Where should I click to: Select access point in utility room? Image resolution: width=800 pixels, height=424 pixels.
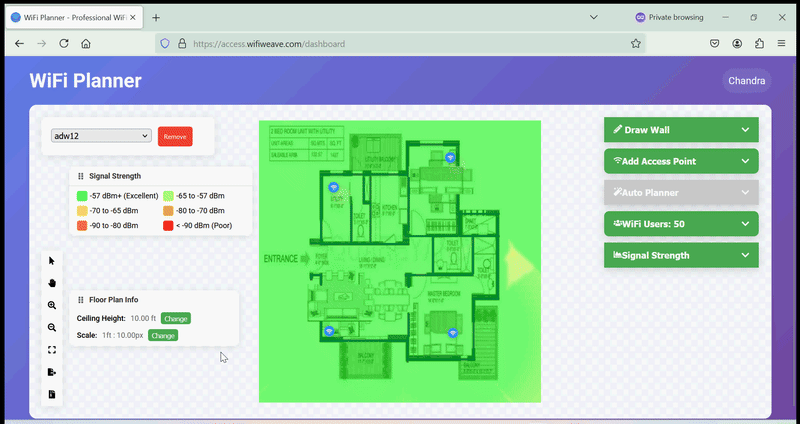tap(333, 187)
